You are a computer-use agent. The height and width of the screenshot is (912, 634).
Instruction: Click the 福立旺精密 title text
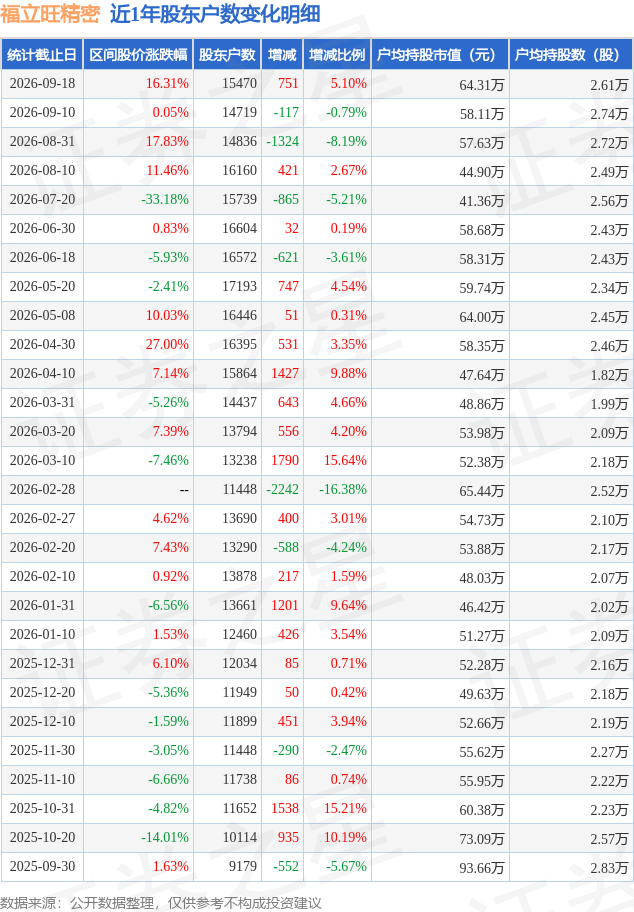[50, 13]
